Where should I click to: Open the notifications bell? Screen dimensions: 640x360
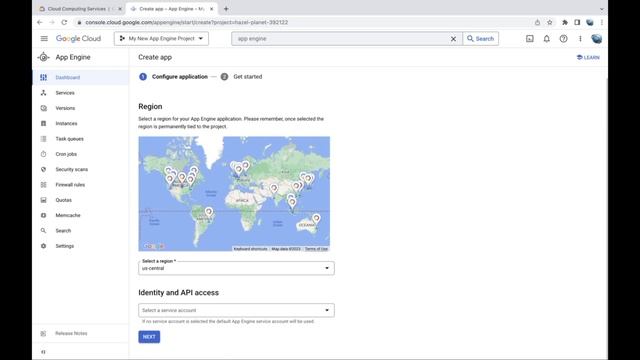(x=547, y=38)
